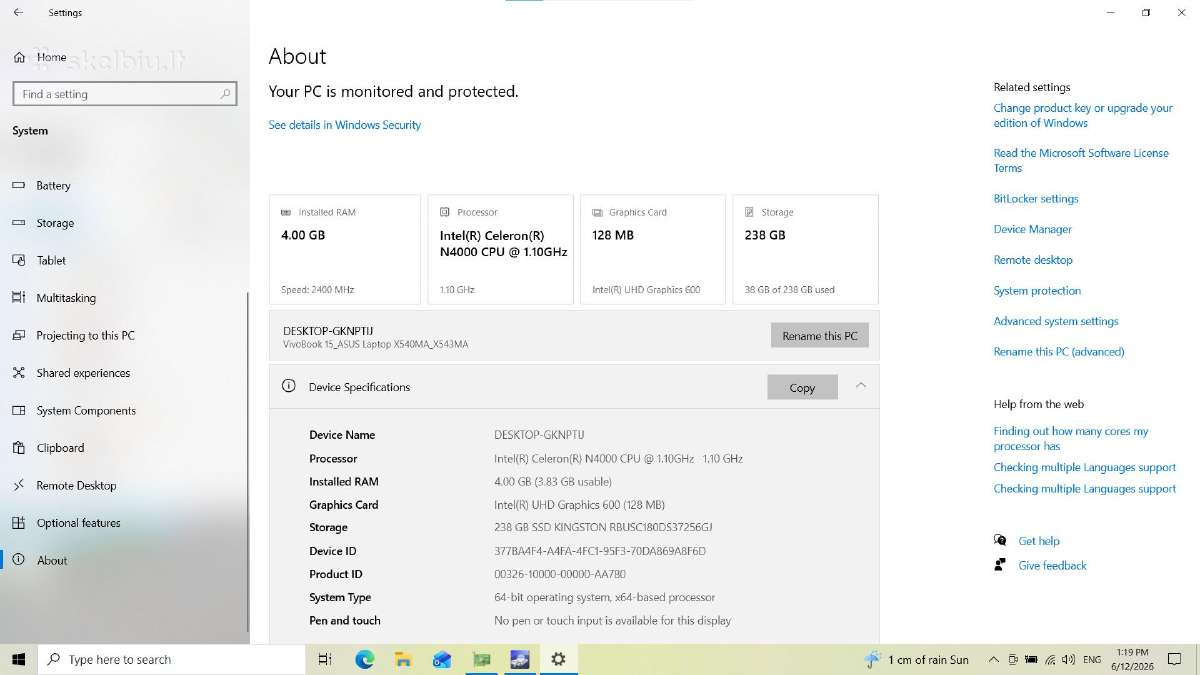The width and height of the screenshot is (1200, 675).
Task: Open the Outlook taskbar icon
Action: [442, 659]
